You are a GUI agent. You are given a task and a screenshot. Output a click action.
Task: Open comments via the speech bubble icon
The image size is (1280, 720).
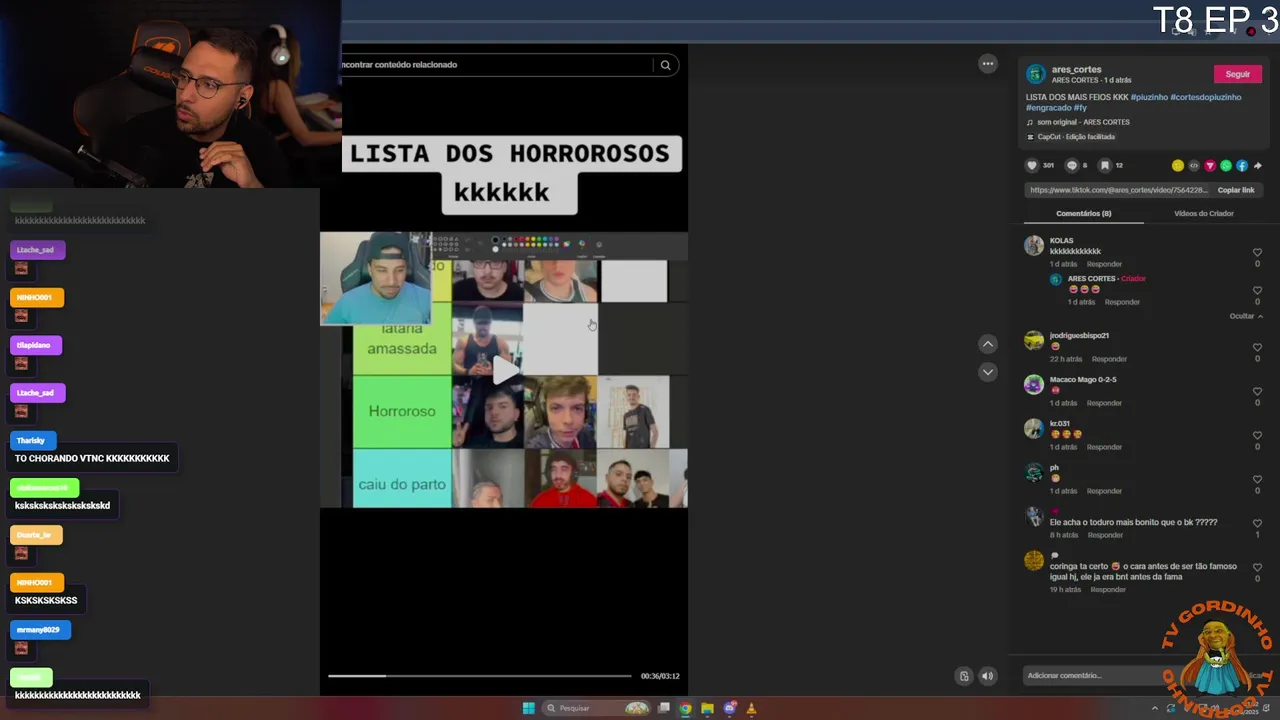tap(1072, 165)
